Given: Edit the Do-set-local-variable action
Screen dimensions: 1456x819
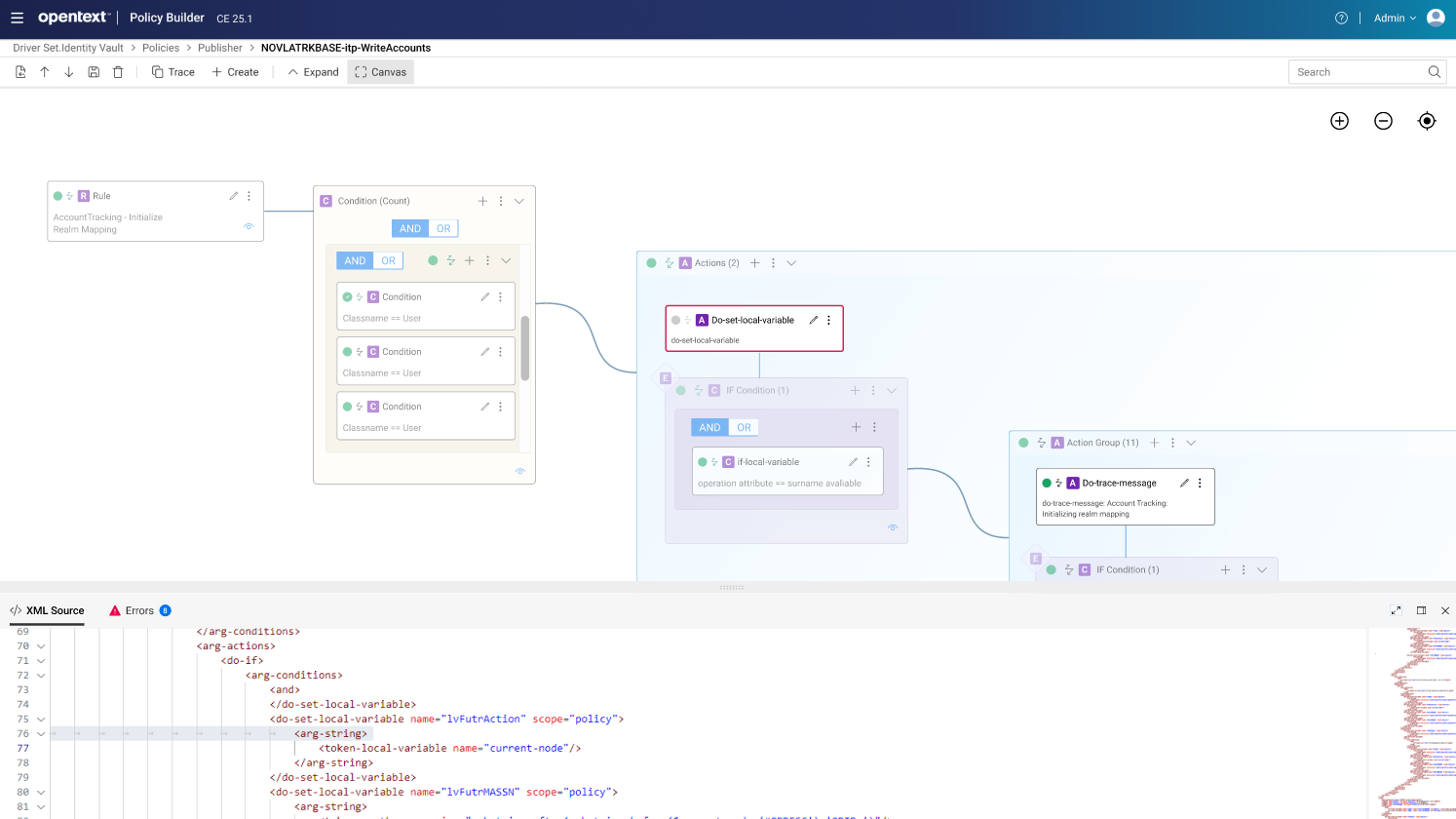Looking at the screenshot, I should pyautogui.click(x=814, y=320).
